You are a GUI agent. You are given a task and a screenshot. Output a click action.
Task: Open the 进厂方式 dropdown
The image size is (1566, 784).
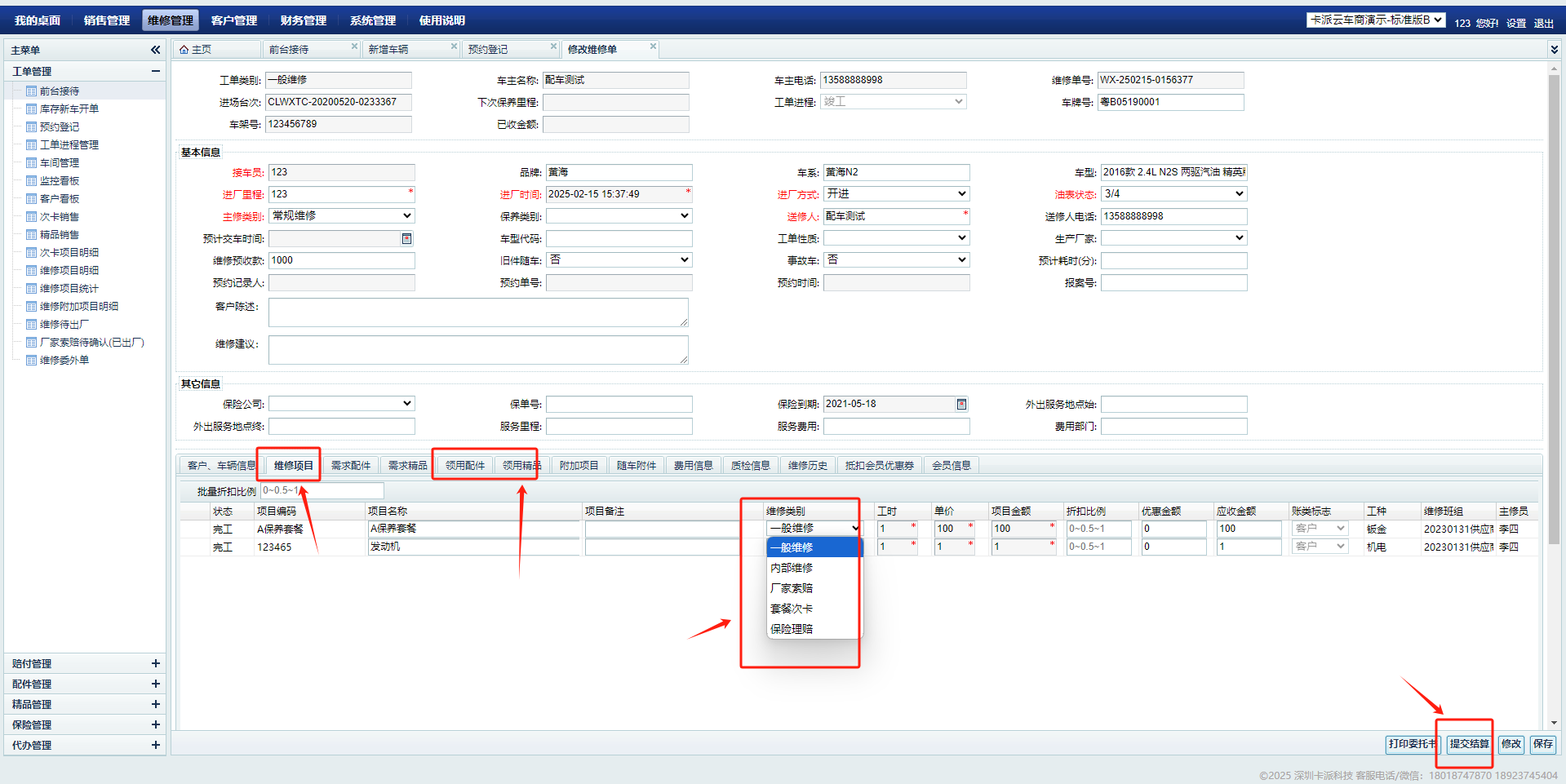click(x=896, y=194)
